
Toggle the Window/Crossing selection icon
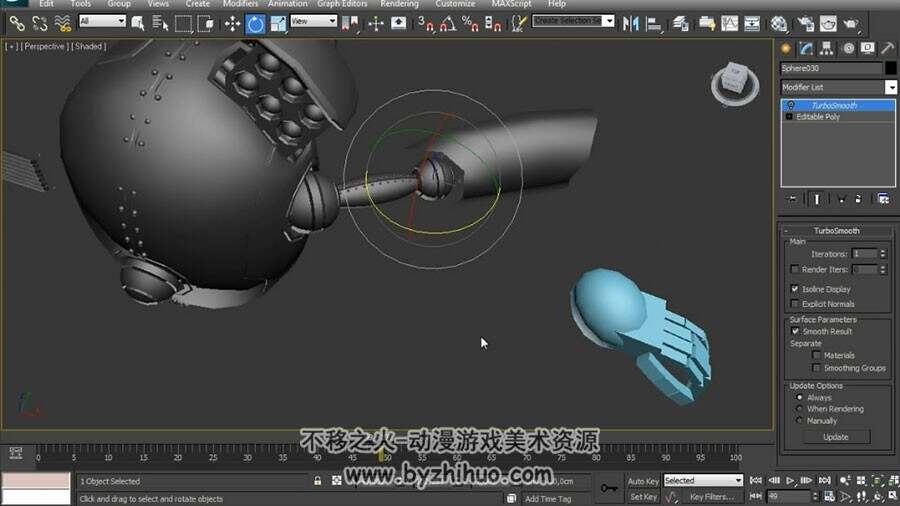click(205, 24)
